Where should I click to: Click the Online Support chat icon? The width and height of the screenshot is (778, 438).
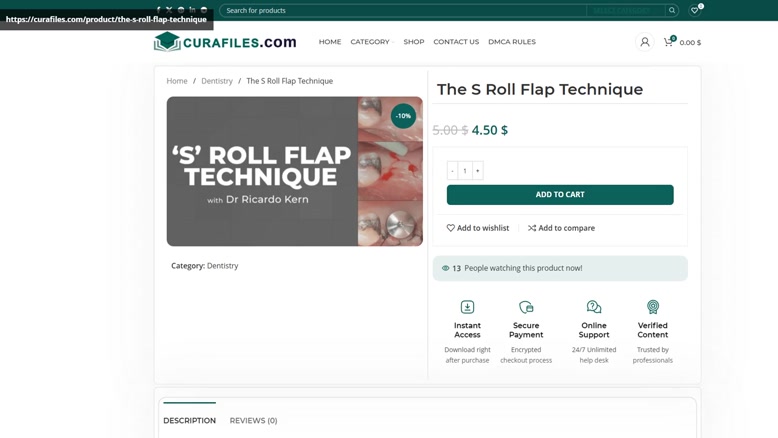(594, 307)
